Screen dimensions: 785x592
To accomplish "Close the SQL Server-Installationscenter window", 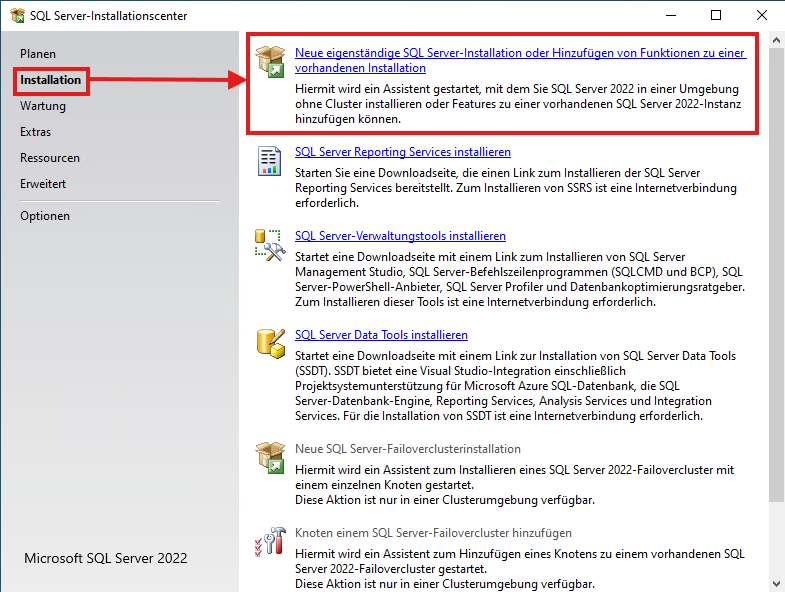I will pos(761,16).
